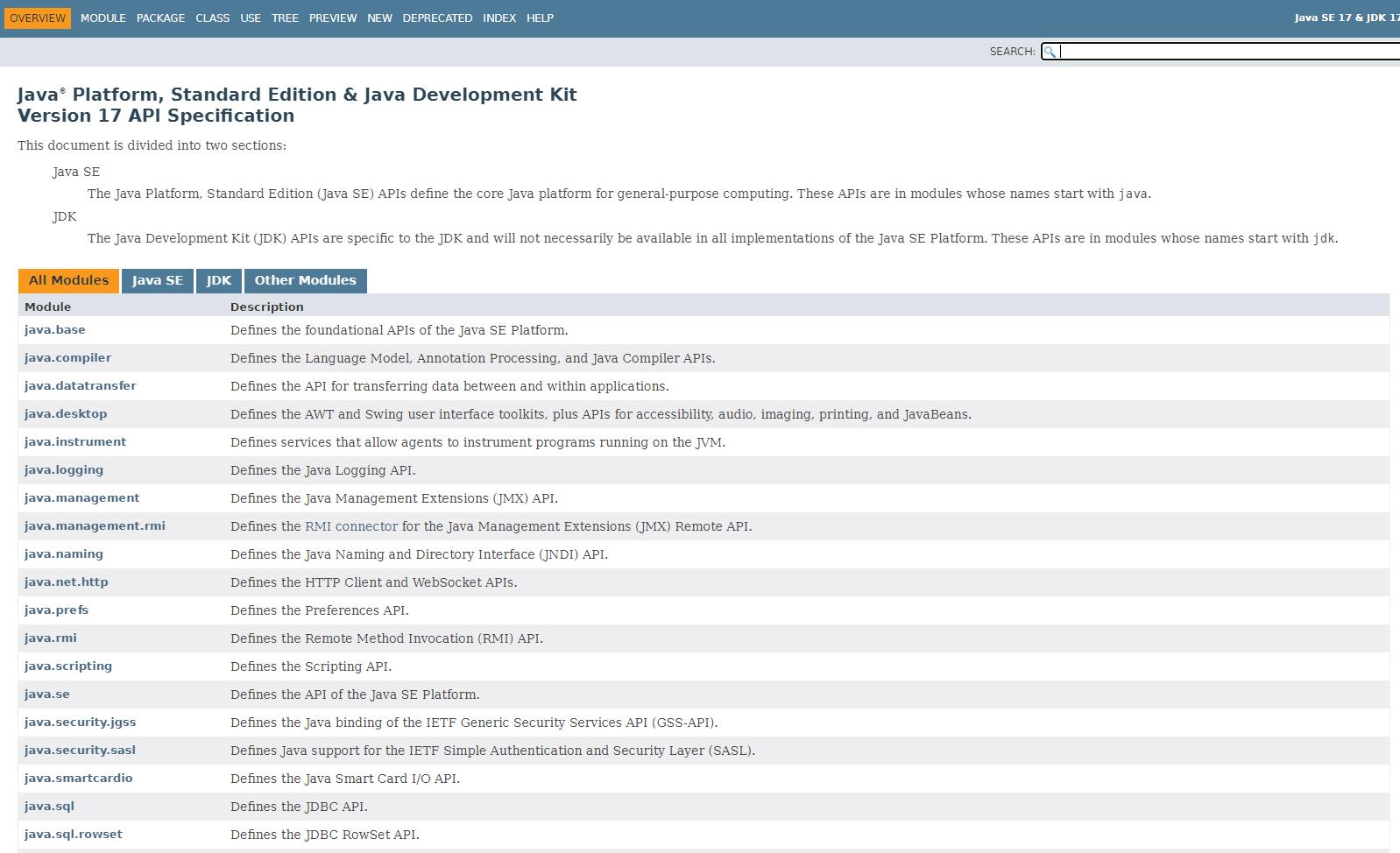Open the New API navigation link

[379, 18]
